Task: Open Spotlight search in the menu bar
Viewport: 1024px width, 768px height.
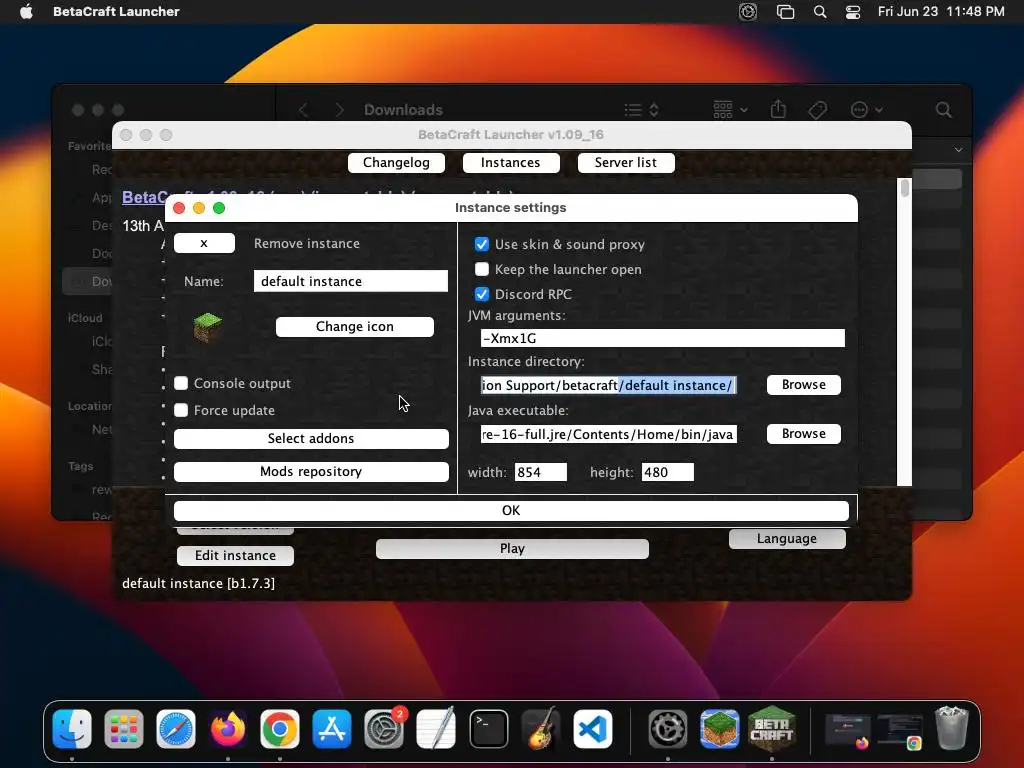Action: (820, 12)
